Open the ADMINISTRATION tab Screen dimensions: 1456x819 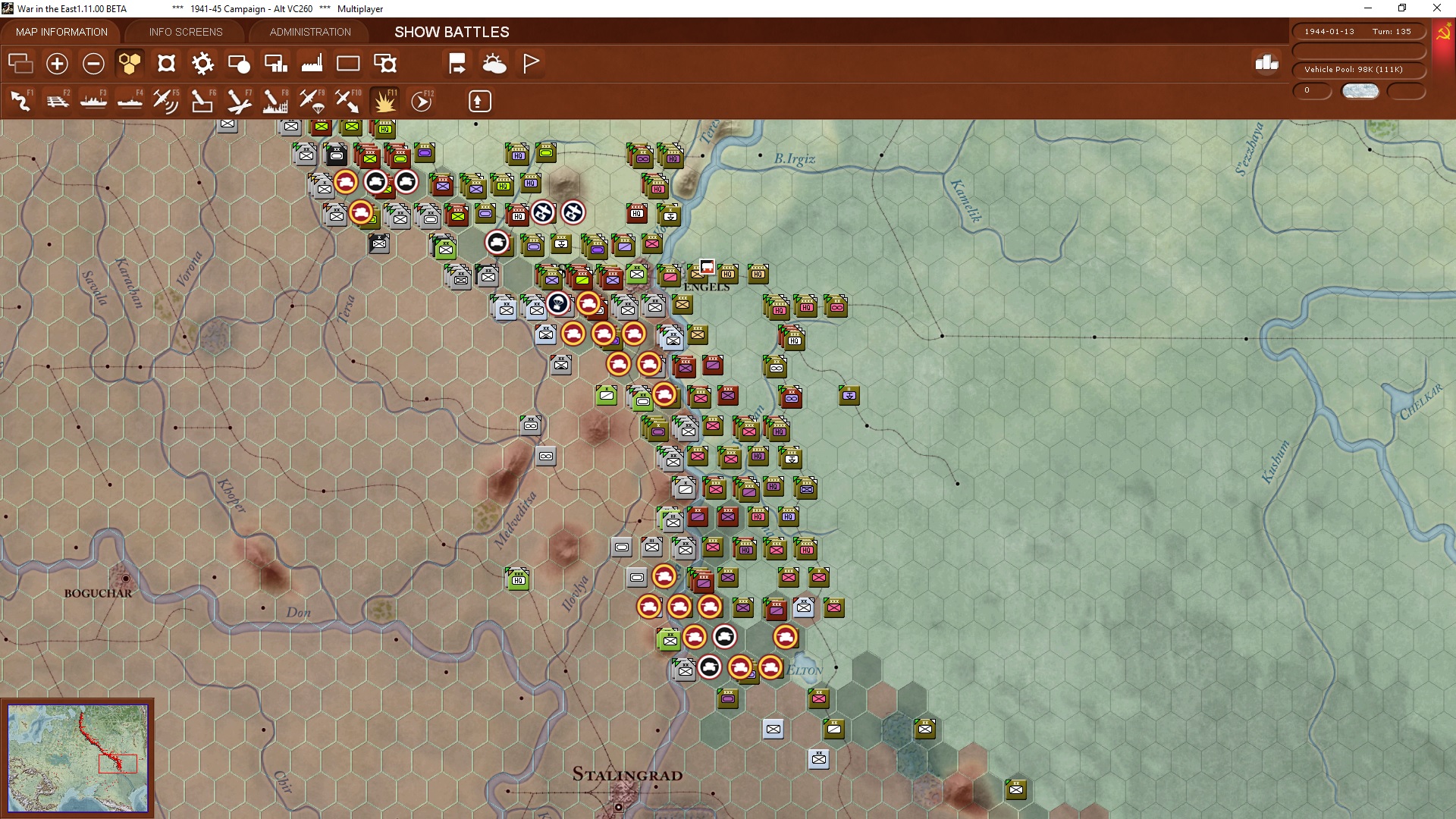click(310, 32)
